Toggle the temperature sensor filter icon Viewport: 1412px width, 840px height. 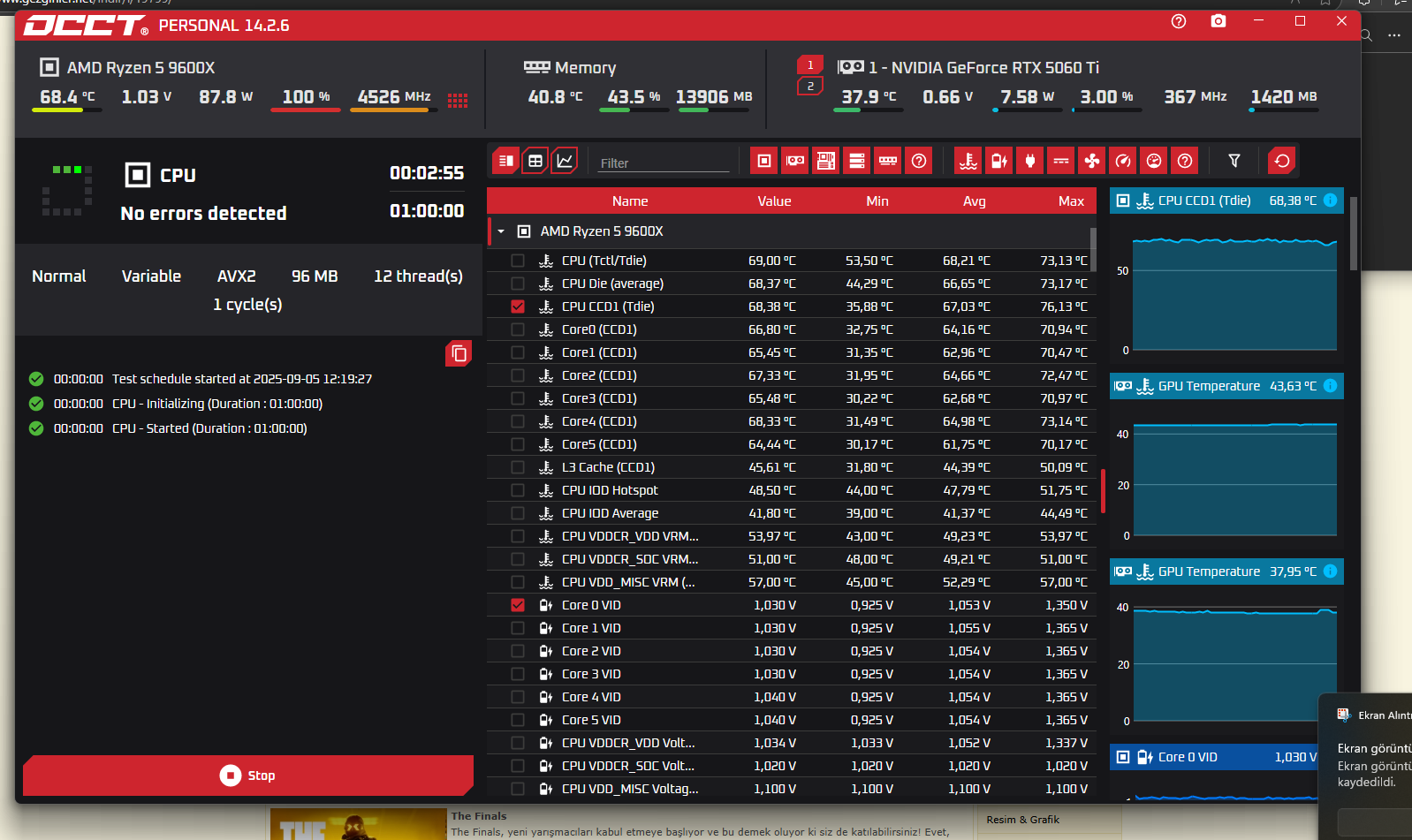click(x=968, y=161)
